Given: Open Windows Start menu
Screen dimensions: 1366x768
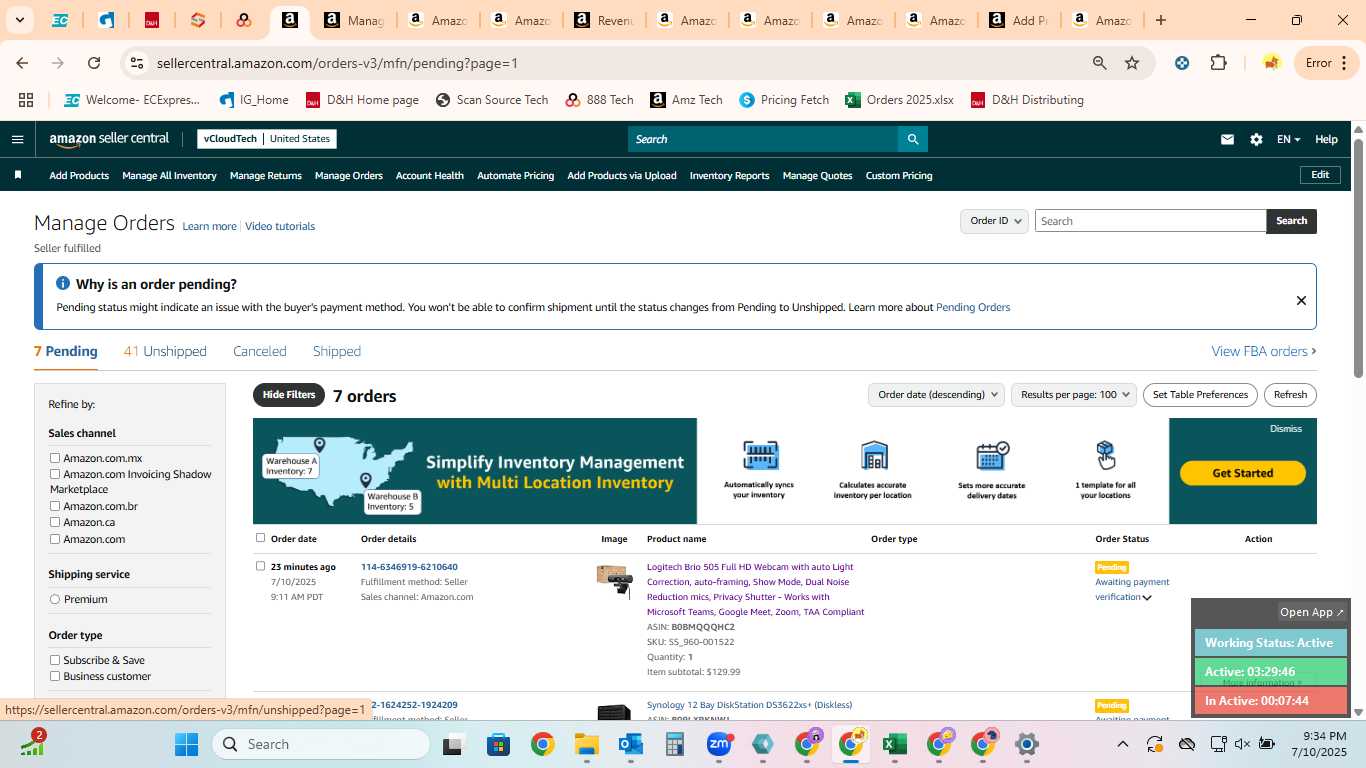Looking at the screenshot, I should (x=187, y=744).
